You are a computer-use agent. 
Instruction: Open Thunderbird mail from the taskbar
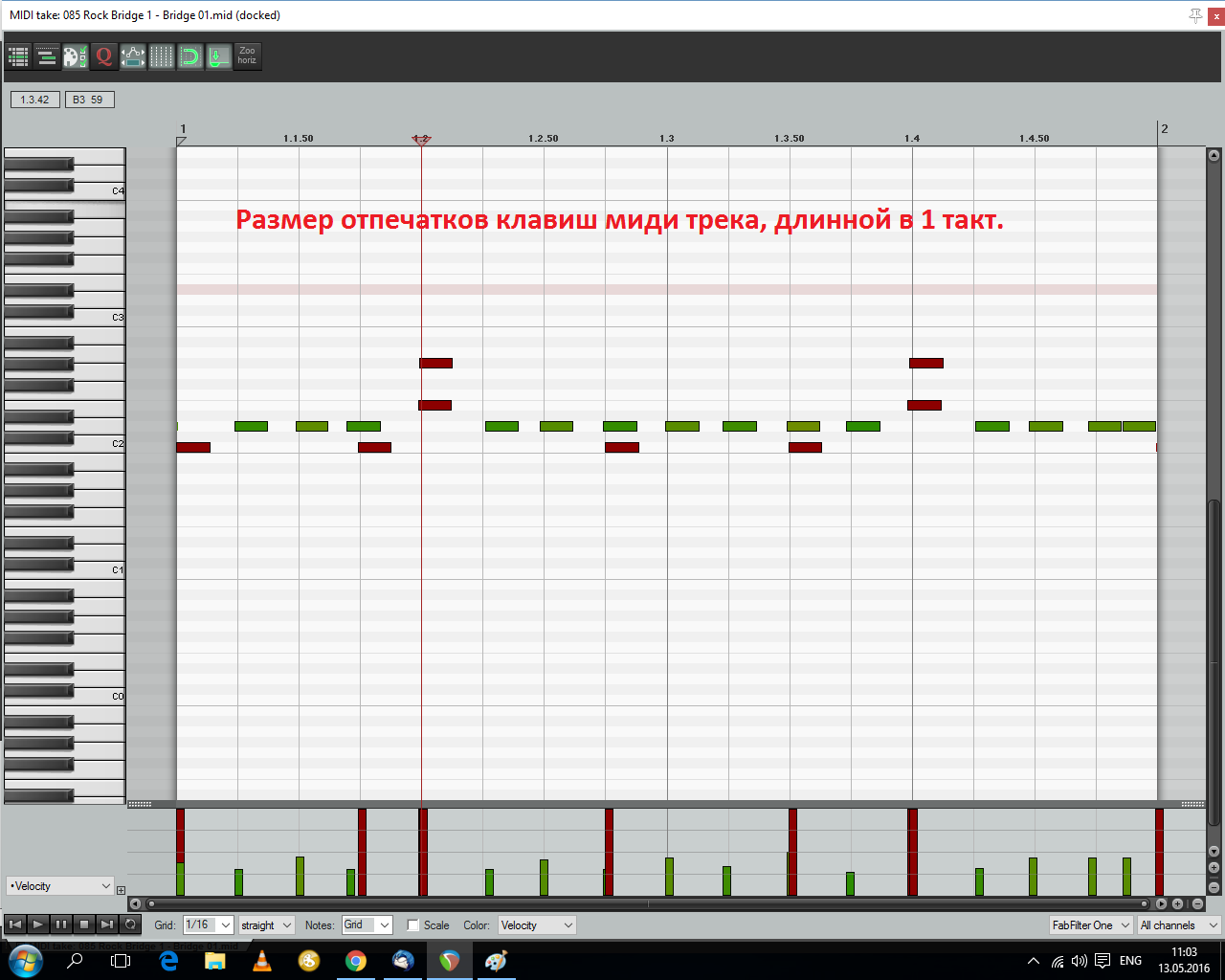point(403,961)
